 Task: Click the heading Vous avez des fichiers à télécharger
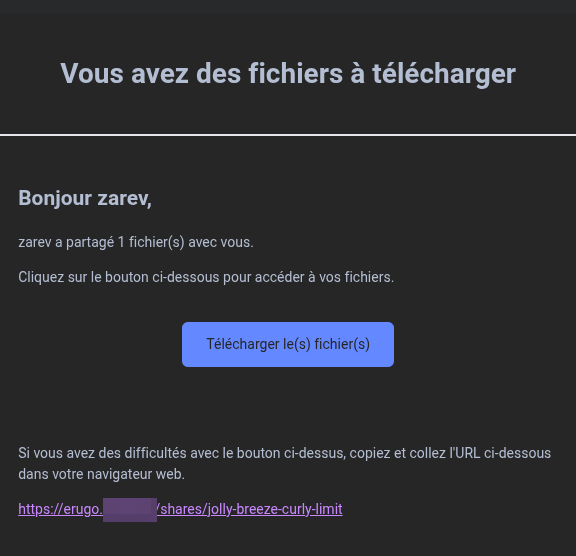pos(288,74)
